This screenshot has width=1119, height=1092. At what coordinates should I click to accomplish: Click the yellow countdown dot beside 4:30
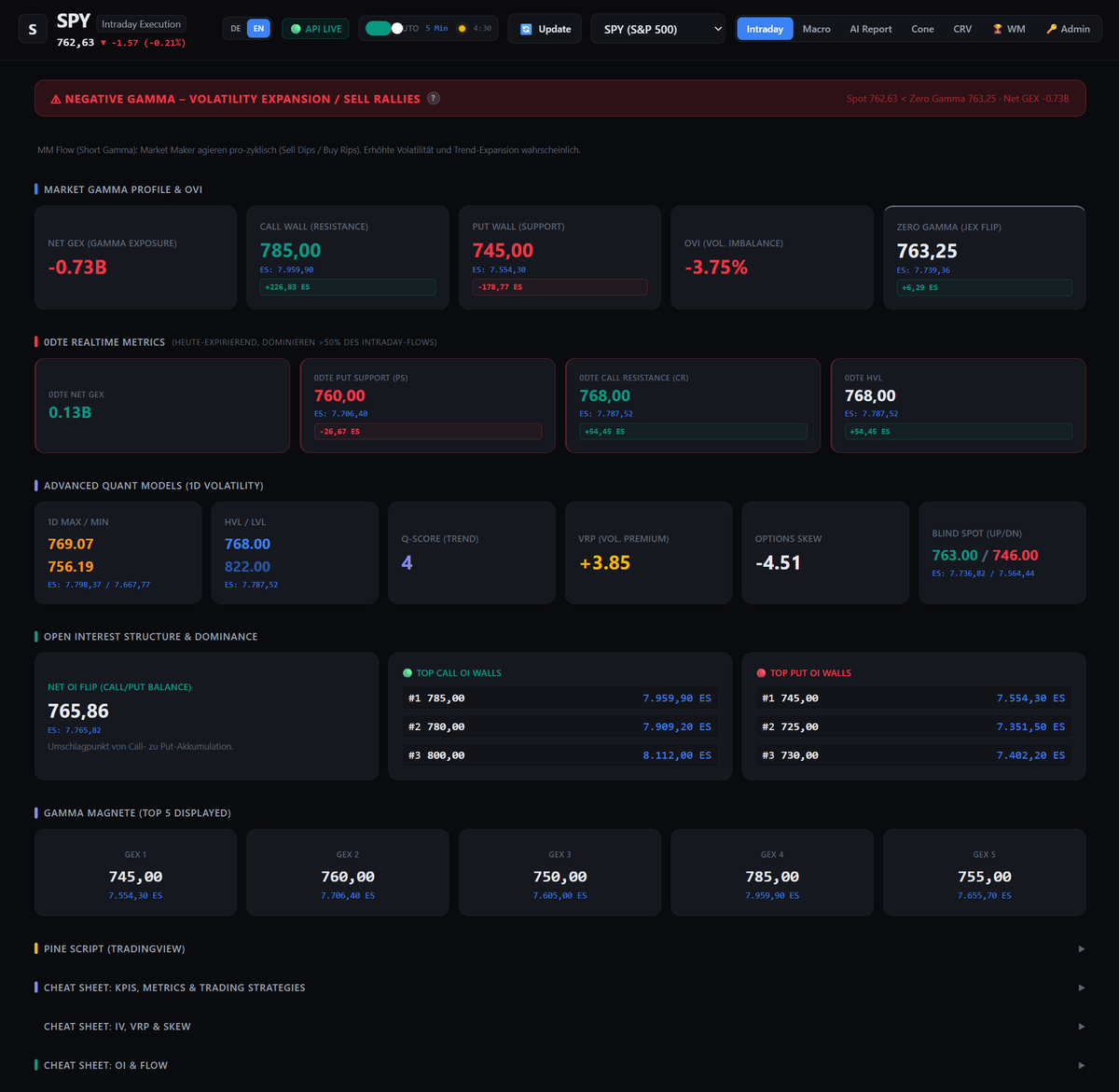click(x=462, y=29)
